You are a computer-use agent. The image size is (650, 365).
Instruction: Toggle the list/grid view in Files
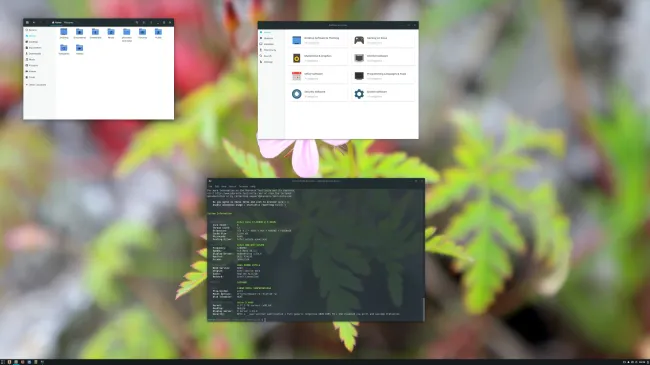tap(144, 22)
